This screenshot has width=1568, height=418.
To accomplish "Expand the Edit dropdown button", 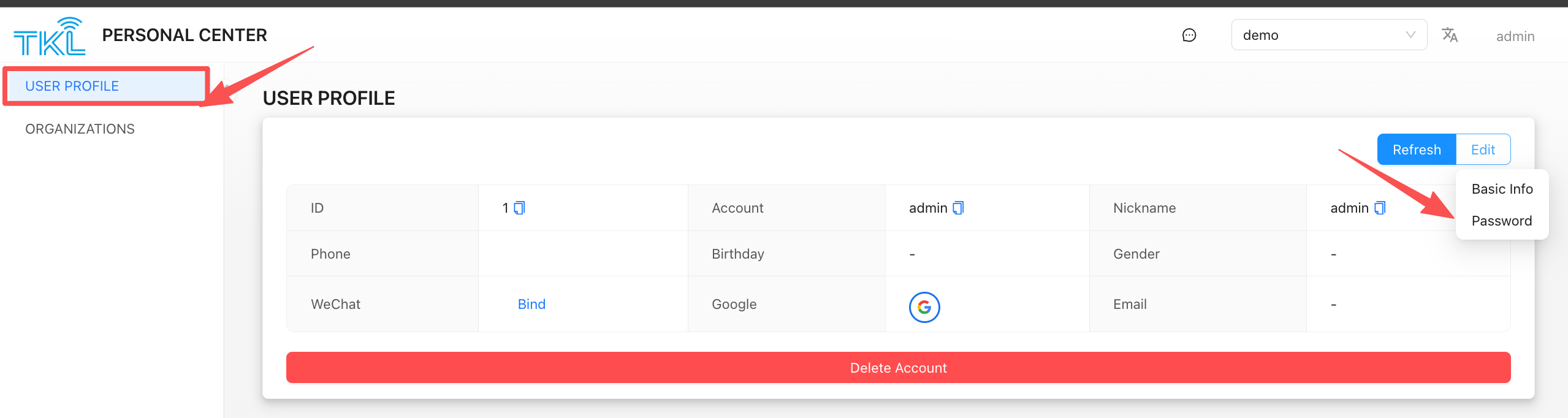I will (x=1483, y=150).
